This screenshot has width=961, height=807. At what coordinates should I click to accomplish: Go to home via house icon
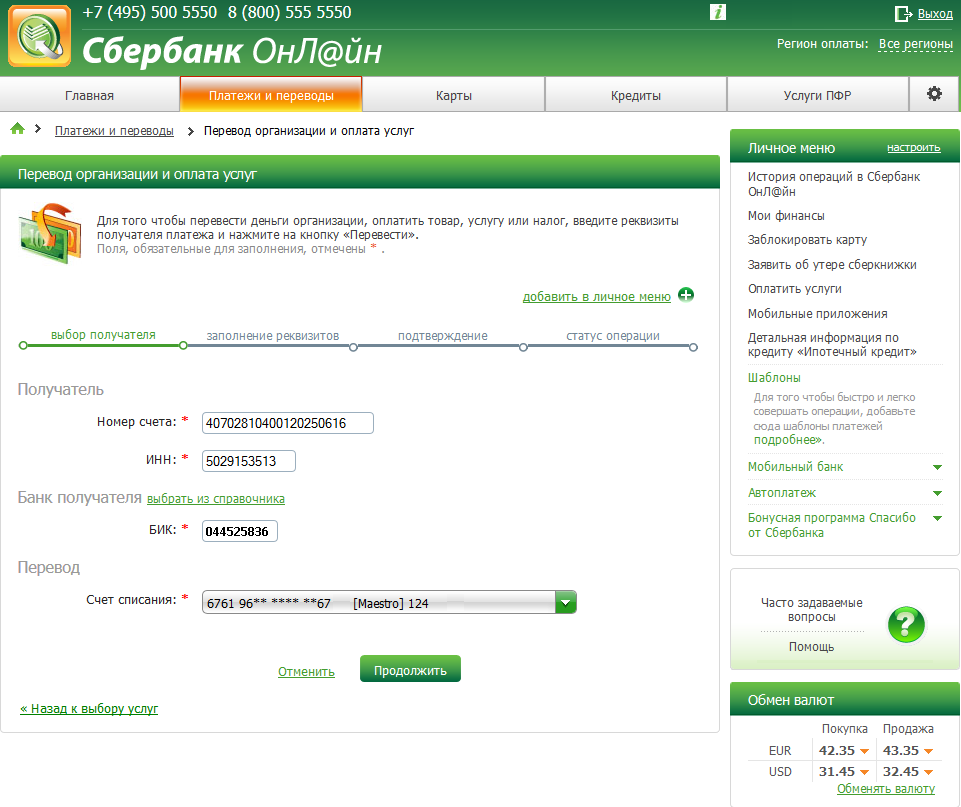click(18, 129)
